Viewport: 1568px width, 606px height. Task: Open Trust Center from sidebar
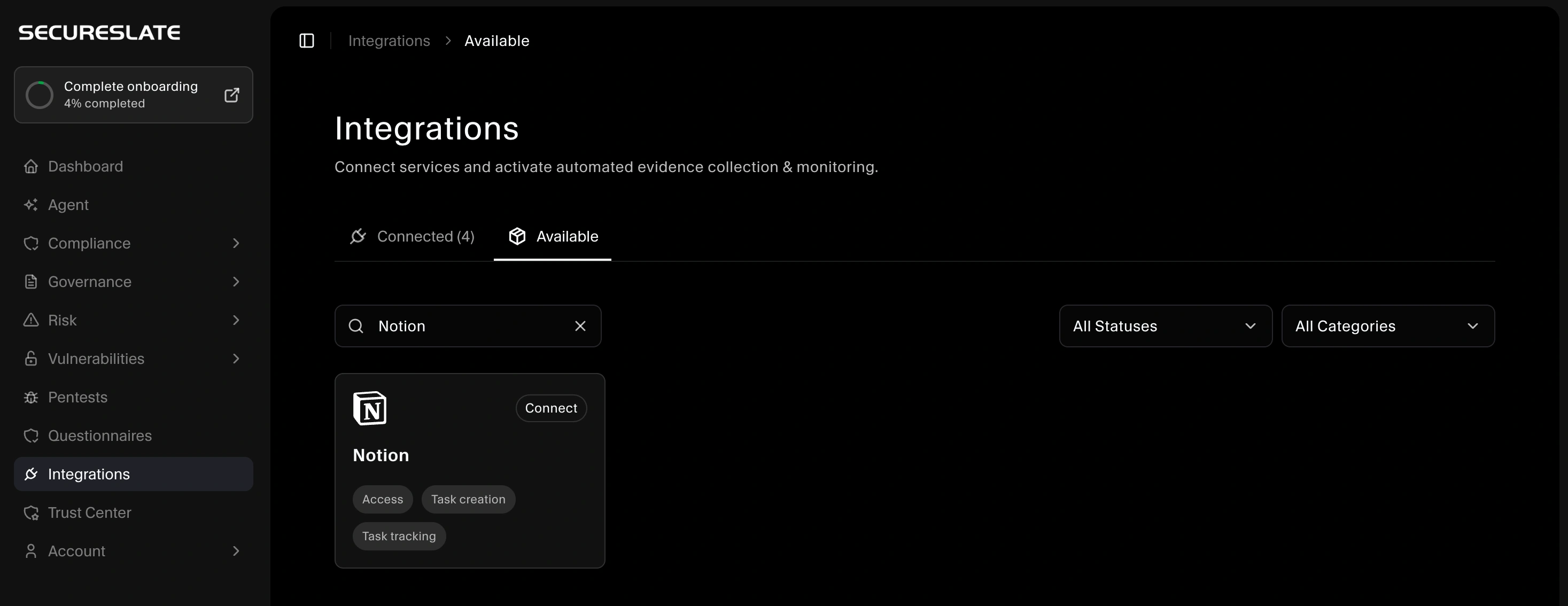[89, 513]
